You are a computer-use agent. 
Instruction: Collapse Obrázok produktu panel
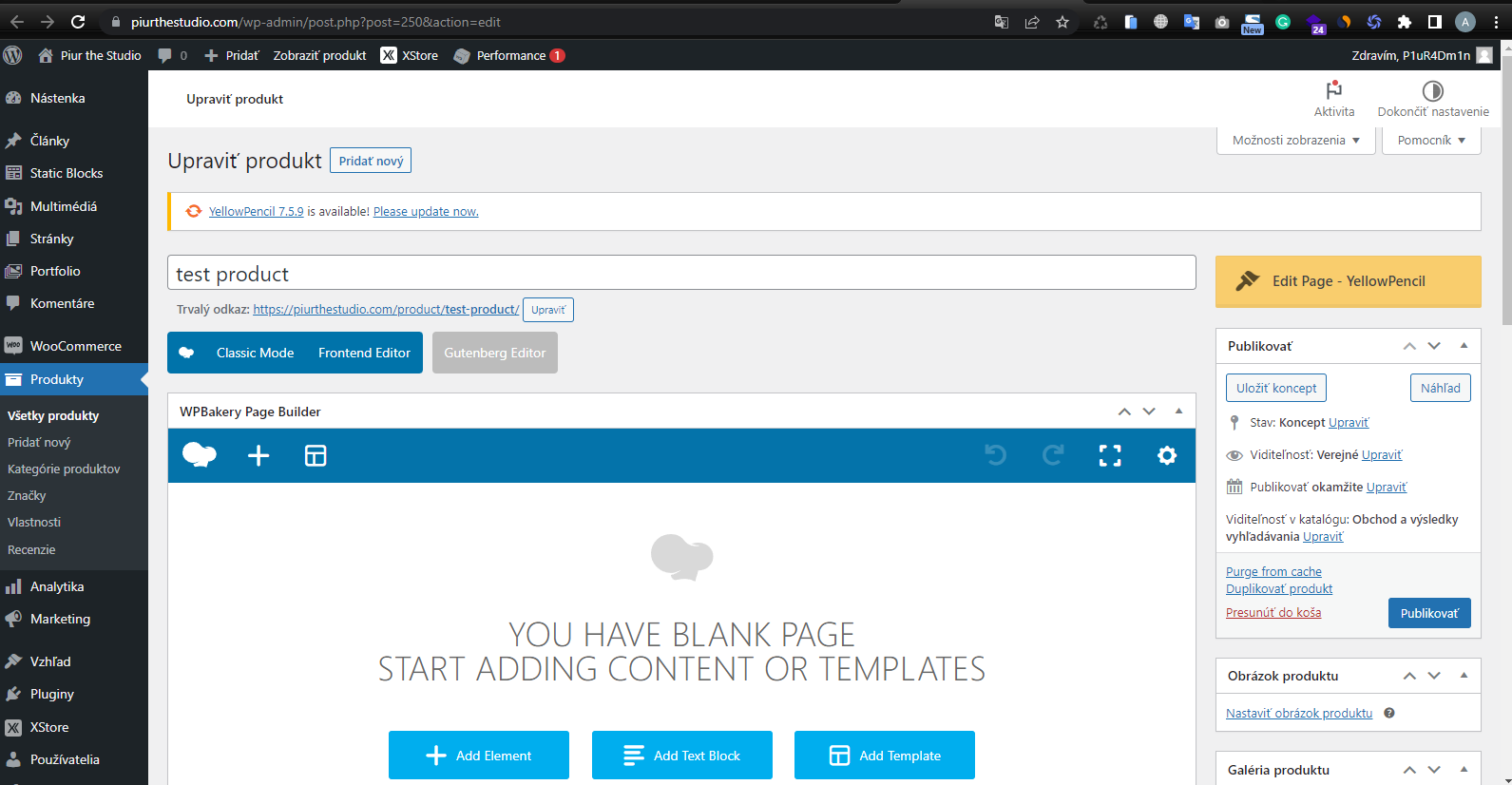point(1464,676)
